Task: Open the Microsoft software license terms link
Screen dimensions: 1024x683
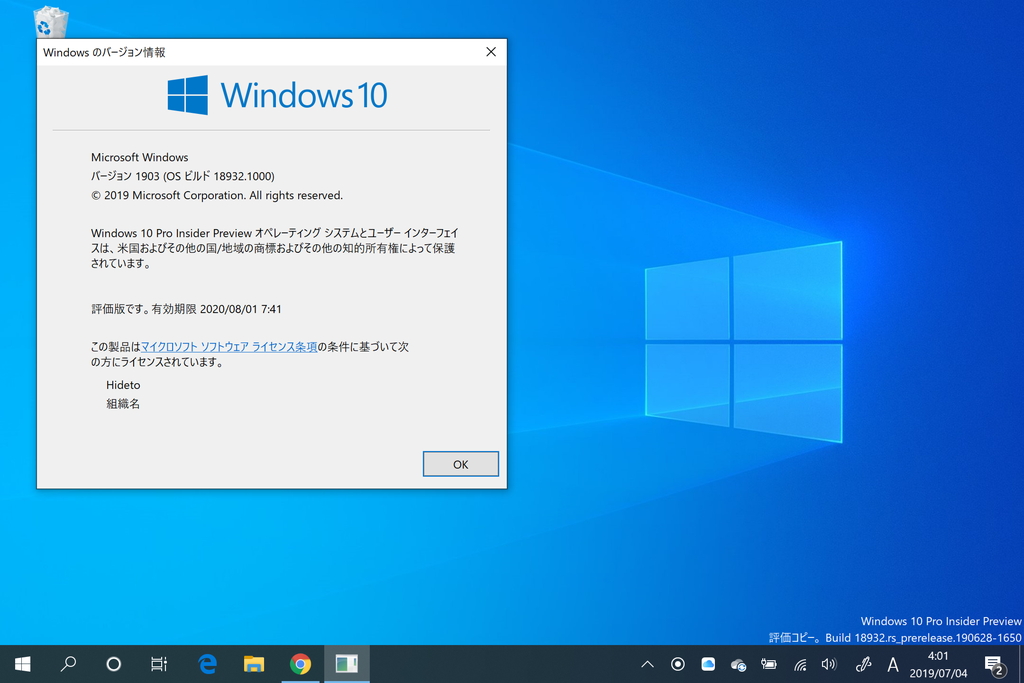Action: tap(232, 346)
